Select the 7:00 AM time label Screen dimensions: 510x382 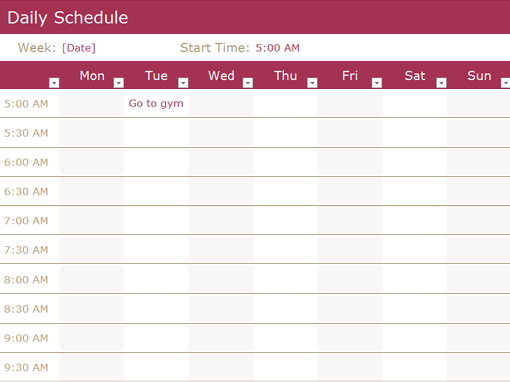pyautogui.click(x=26, y=221)
